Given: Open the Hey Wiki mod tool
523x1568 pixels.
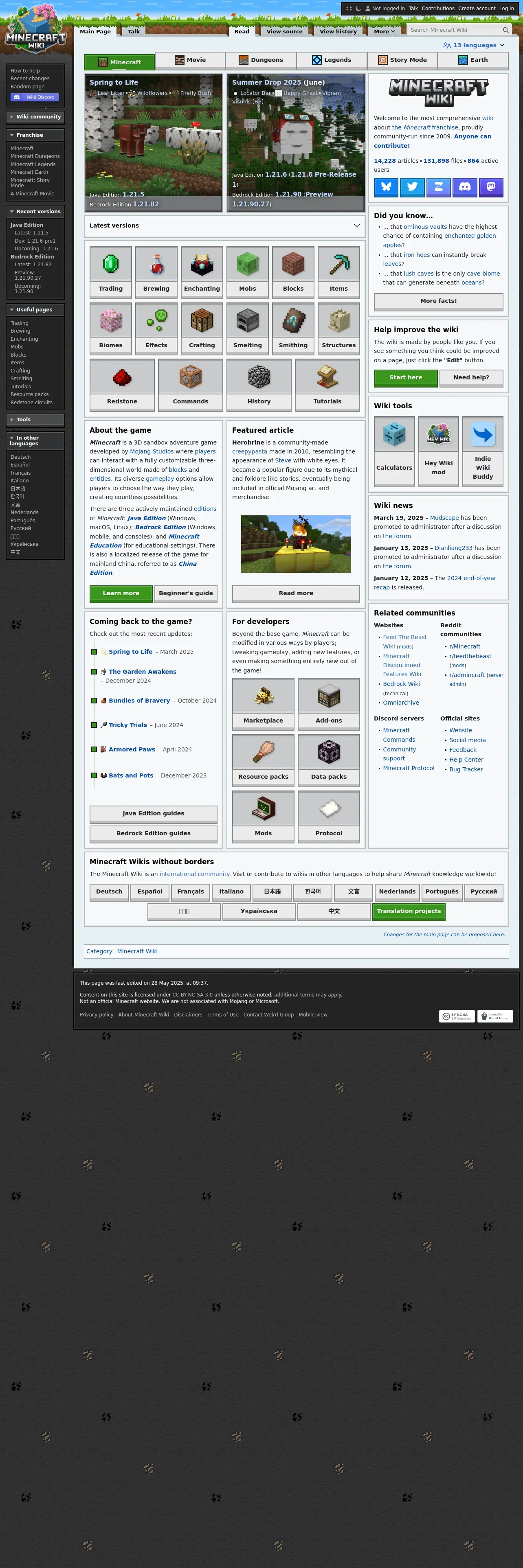Looking at the screenshot, I should pos(439,451).
